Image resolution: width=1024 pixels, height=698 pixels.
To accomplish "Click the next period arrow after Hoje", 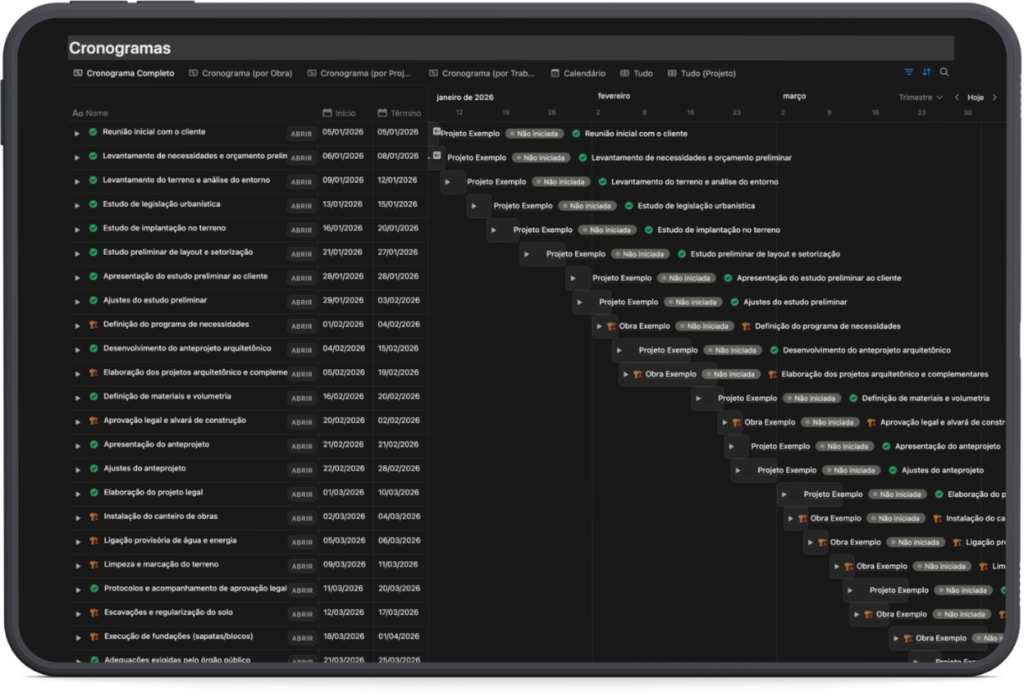I will (x=994, y=98).
